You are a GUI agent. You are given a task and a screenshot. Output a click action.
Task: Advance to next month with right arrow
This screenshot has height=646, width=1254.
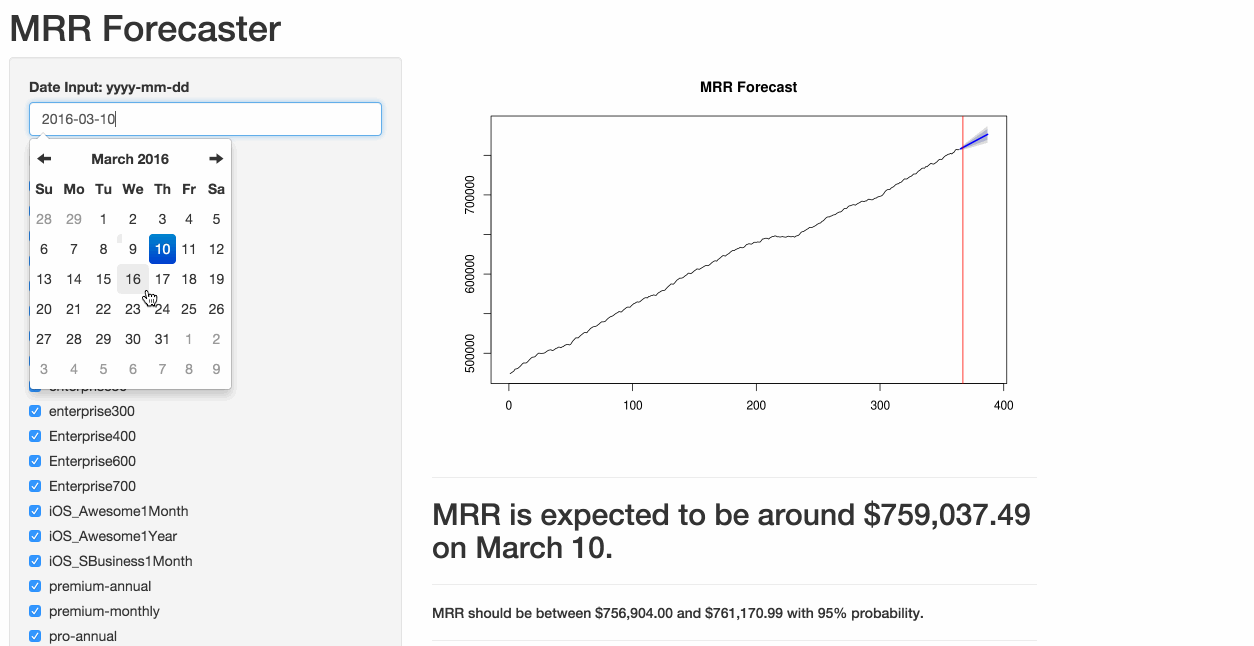216,159
